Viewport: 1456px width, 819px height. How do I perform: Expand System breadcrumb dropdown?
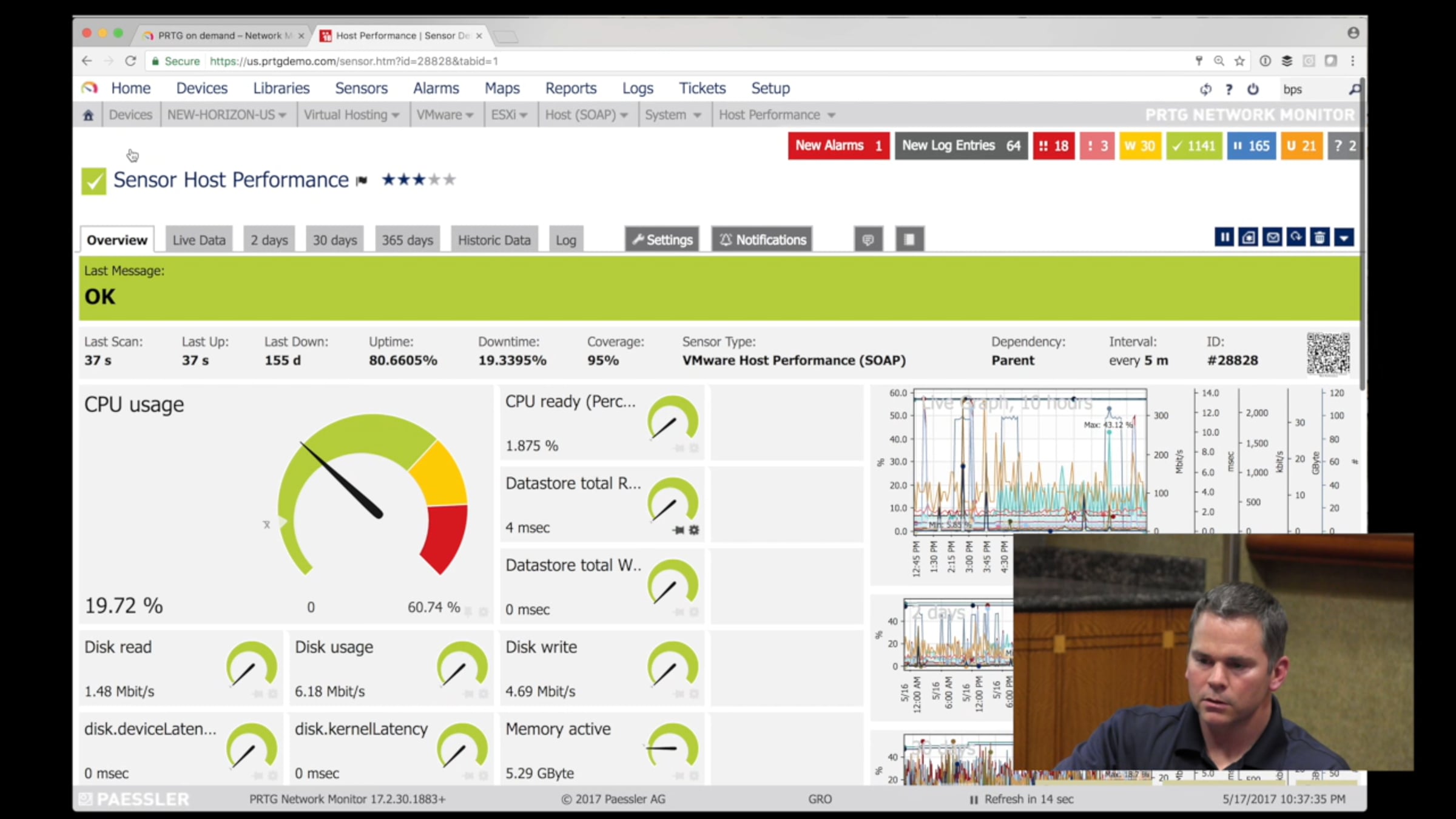point(697,115)
